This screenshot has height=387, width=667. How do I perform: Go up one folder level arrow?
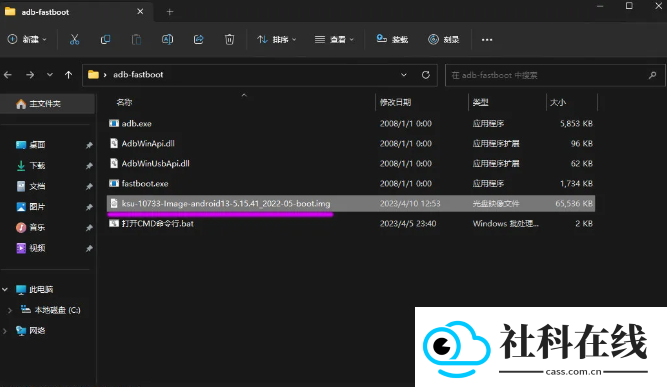pyautogui.click(x=68, y=75)
